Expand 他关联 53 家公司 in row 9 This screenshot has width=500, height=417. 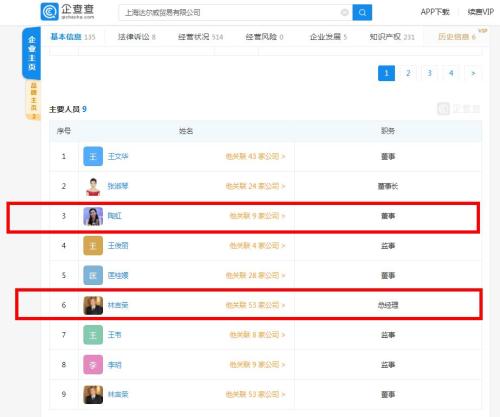(255, 394)
